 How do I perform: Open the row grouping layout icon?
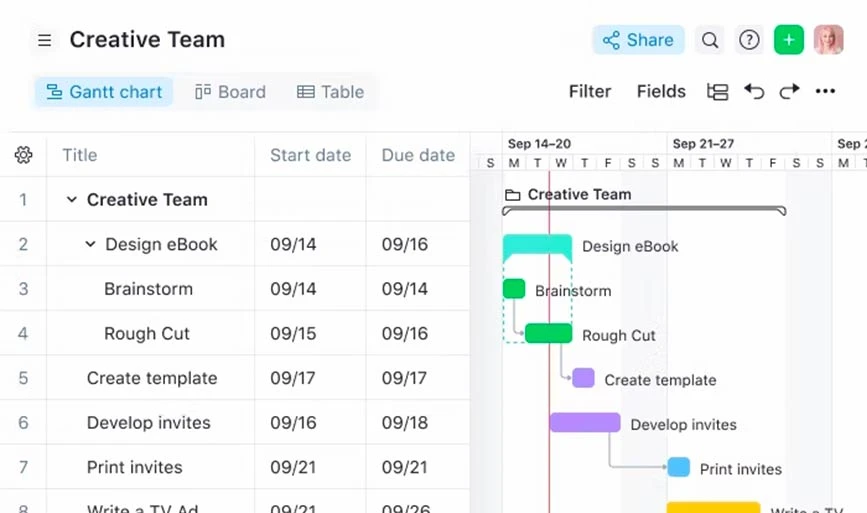(x=717, y=92)
